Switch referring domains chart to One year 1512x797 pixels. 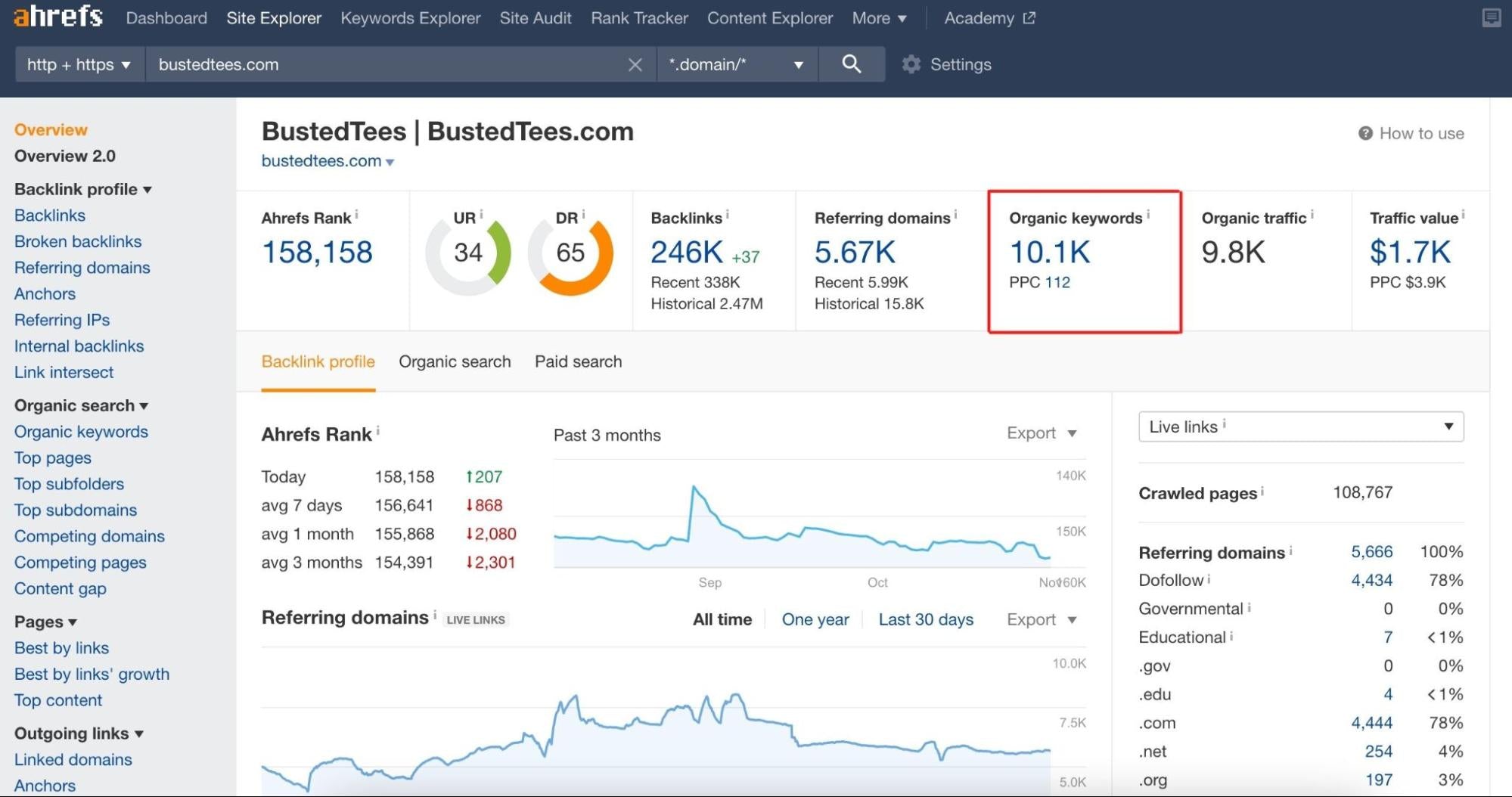815,619
